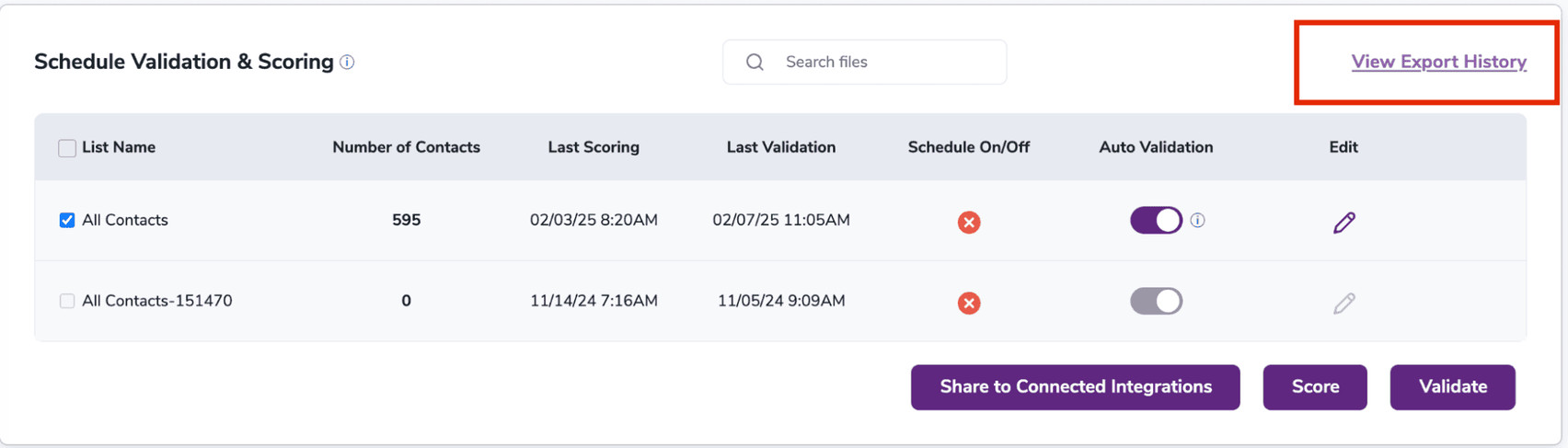Image resolution: width=1568 pixels, height=448 pixels.
Task: Toggle Auto Validation for All Contacts-151470
Action: point(1156,302)
